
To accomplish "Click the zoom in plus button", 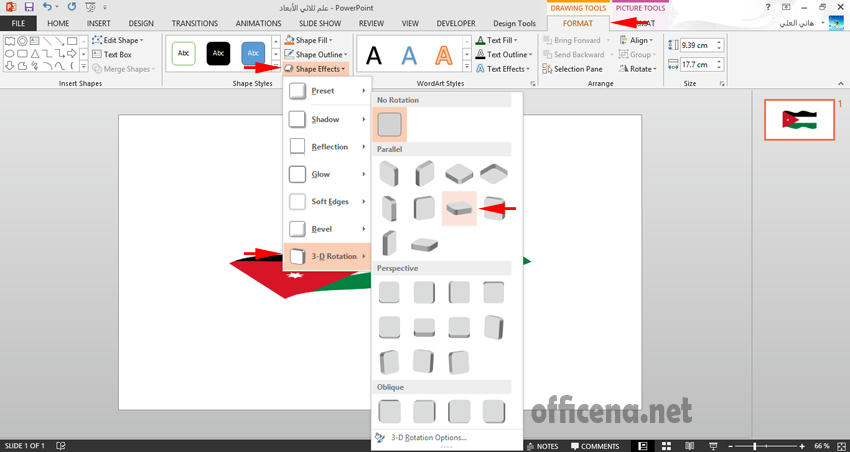I will coord(802,446).
